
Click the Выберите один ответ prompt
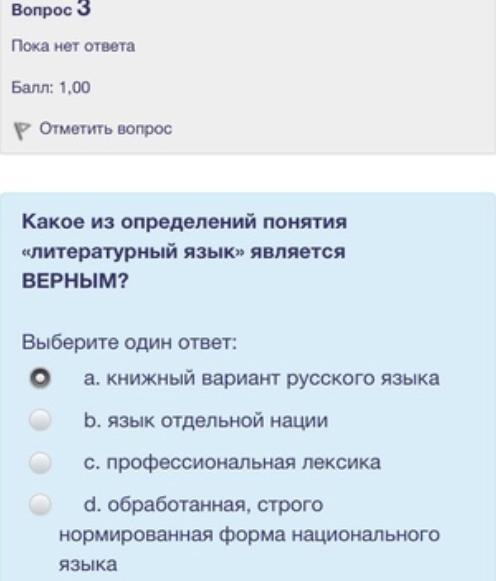click(x=129, y=342)
